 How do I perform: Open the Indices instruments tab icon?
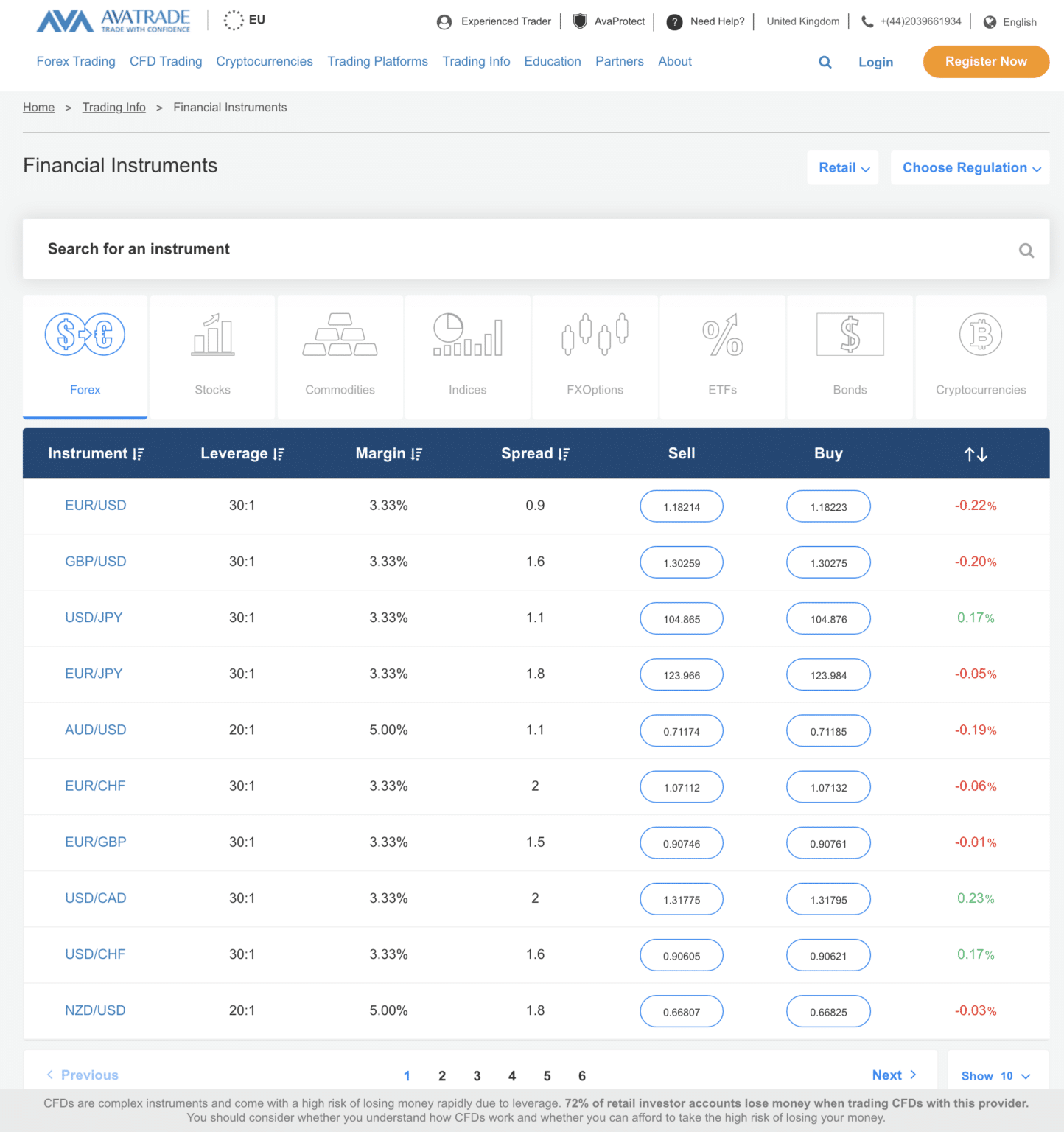467,335
